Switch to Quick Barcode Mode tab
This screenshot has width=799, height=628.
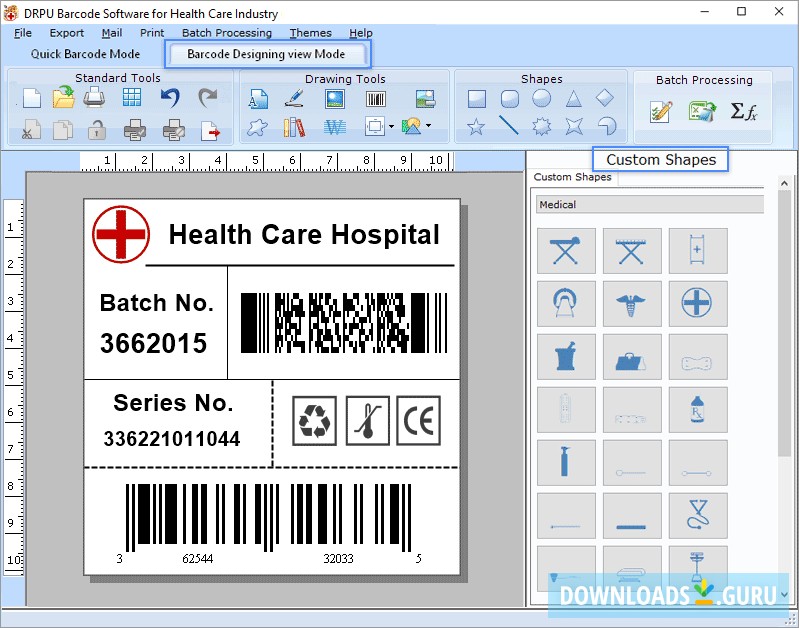[x=85, y=54]
